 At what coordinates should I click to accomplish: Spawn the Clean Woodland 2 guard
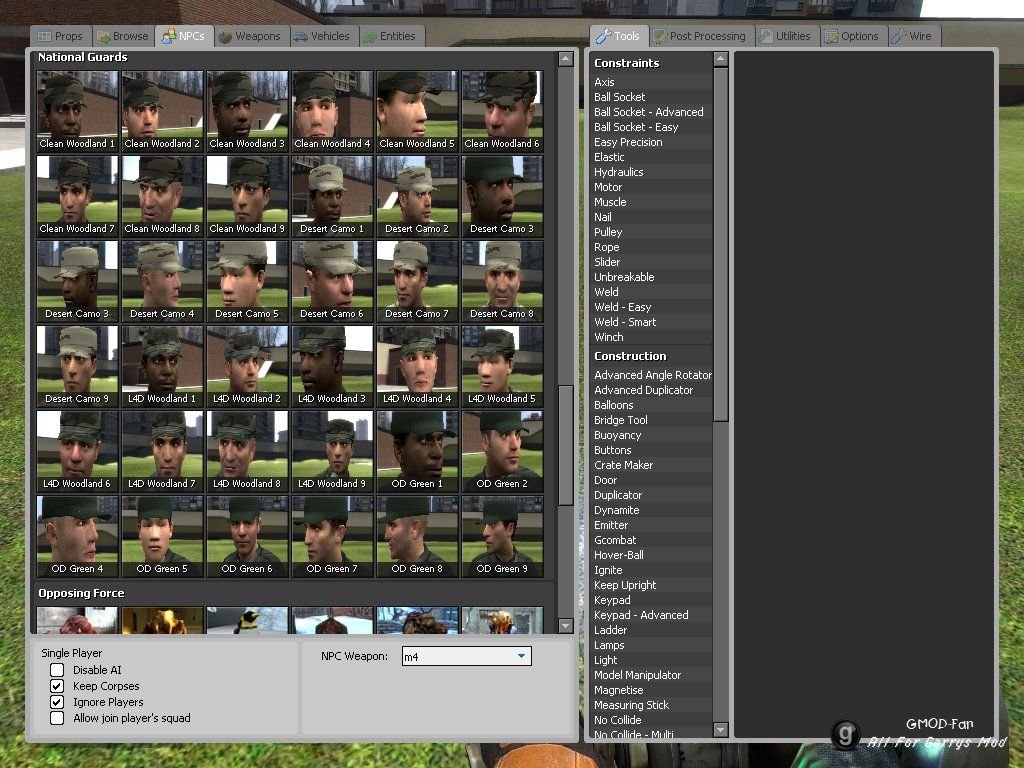click(x=162, y=111)
